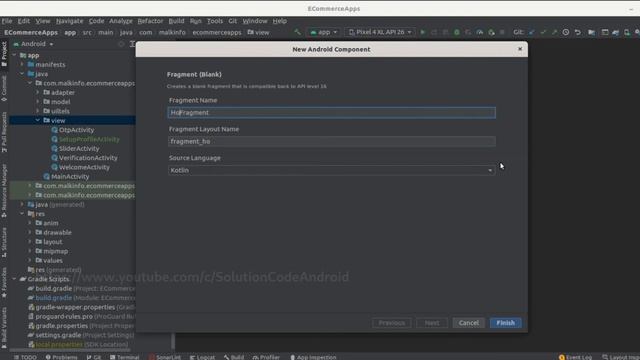640x360 pixels.
Task: Open the Project tool window side tab
Action: click(x=4, y=54)
